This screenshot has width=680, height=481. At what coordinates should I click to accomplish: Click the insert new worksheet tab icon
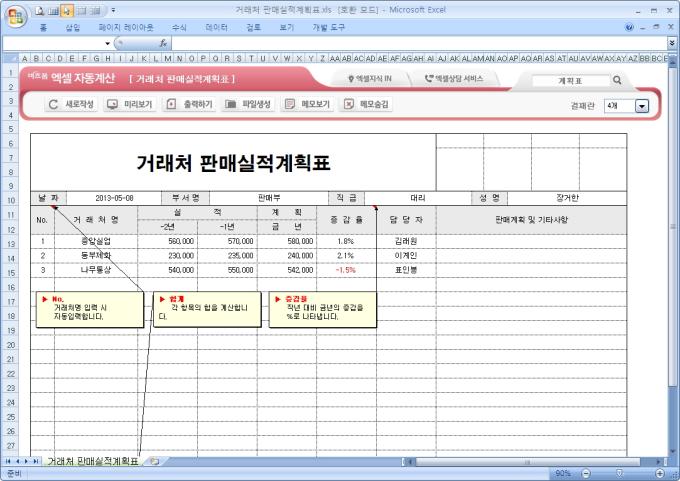(x=155, y=461)
